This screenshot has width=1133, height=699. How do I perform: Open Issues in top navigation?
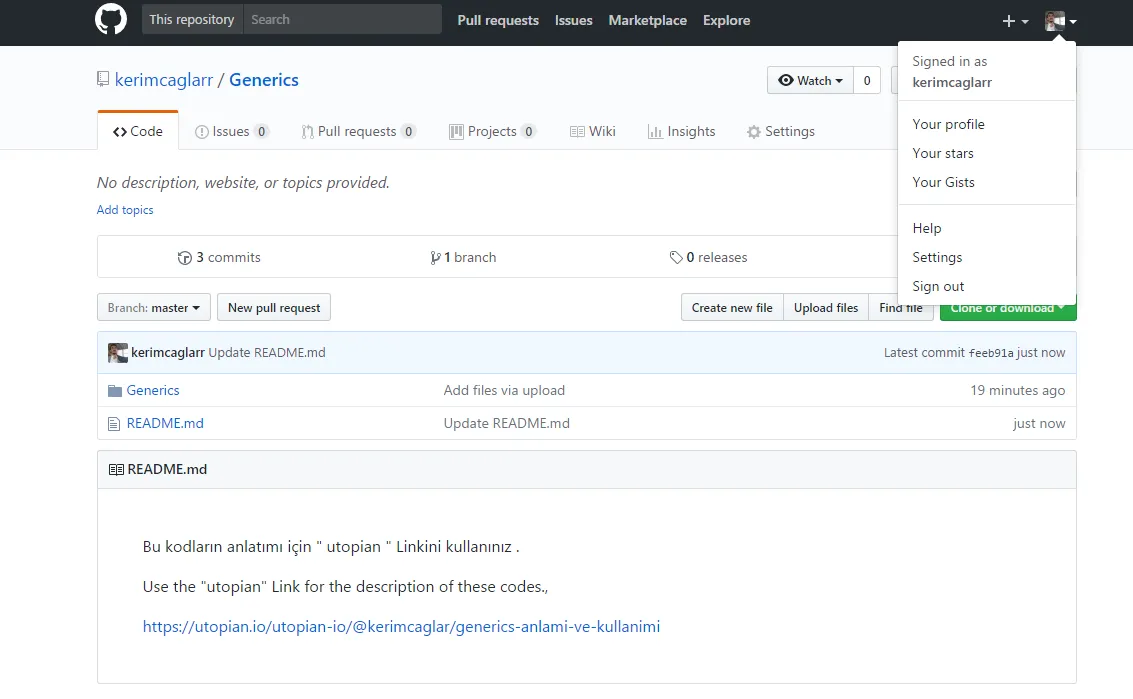click(574, 20)
